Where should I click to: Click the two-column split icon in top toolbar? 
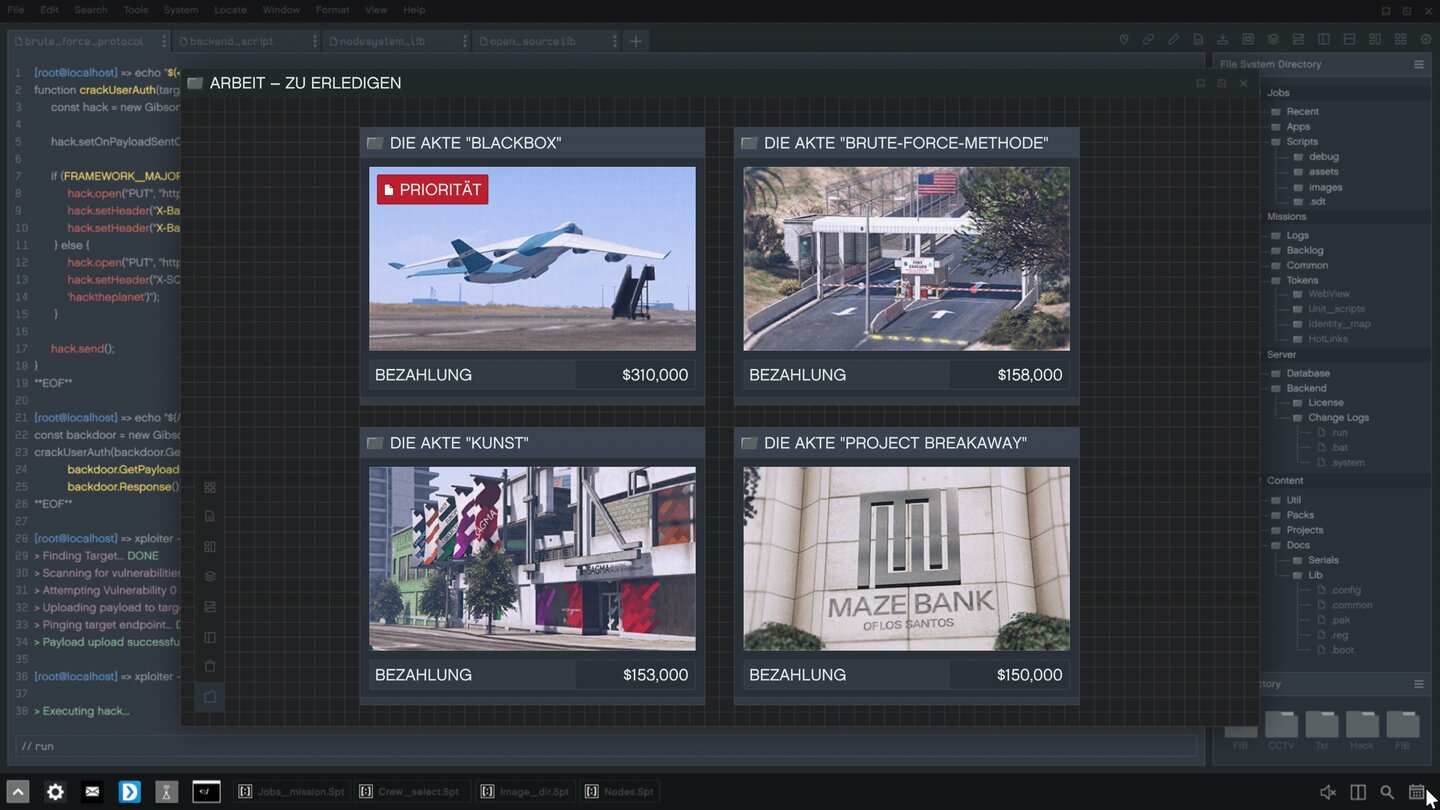point(1324,39)
